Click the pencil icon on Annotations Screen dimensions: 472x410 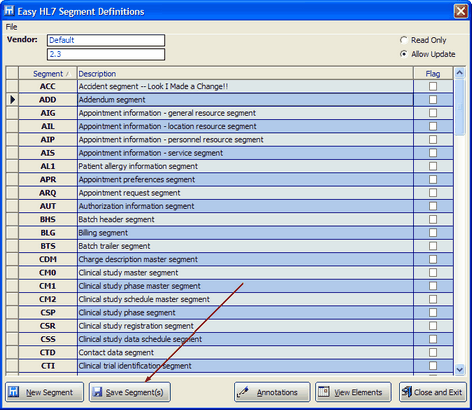243,392
